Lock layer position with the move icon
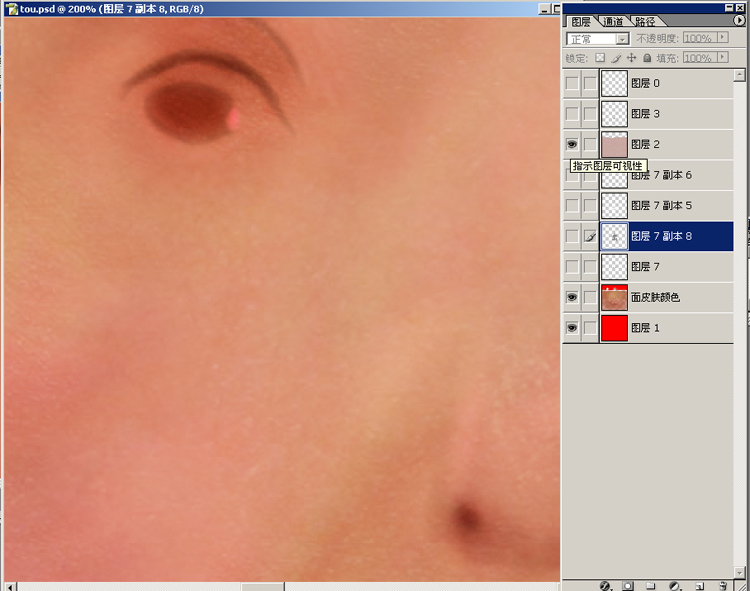750x591 pixels. (632, 59)
